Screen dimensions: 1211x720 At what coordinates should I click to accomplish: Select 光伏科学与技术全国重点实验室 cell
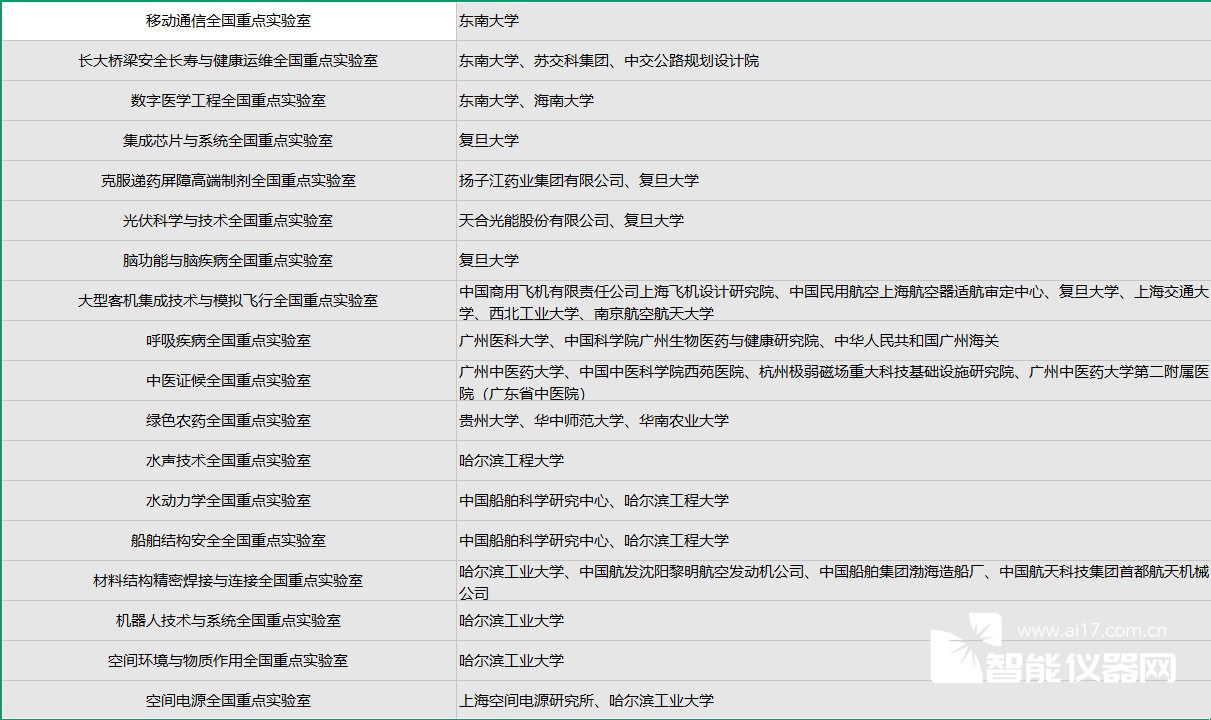click(228, 221)
